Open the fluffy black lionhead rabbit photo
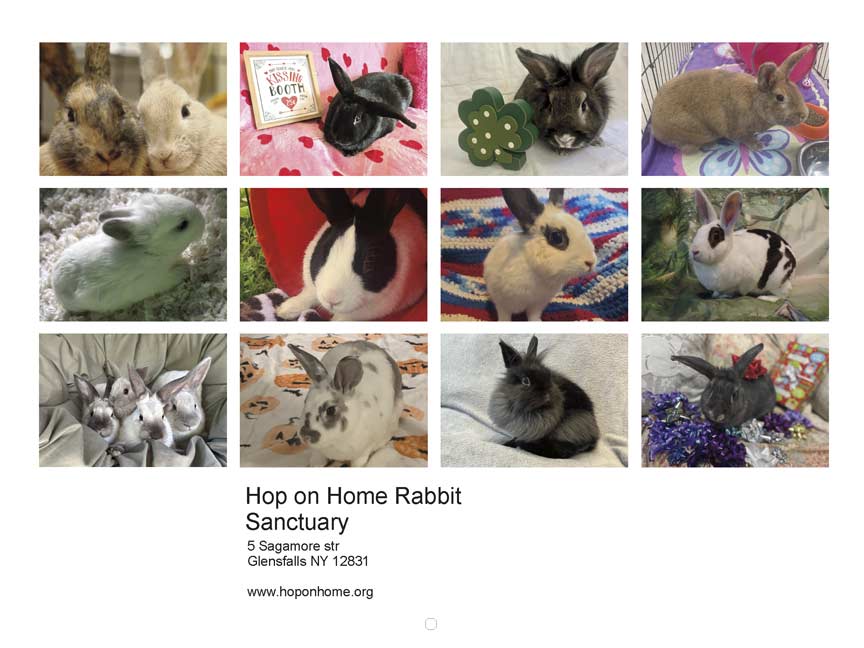 click(x=534, y=400)
